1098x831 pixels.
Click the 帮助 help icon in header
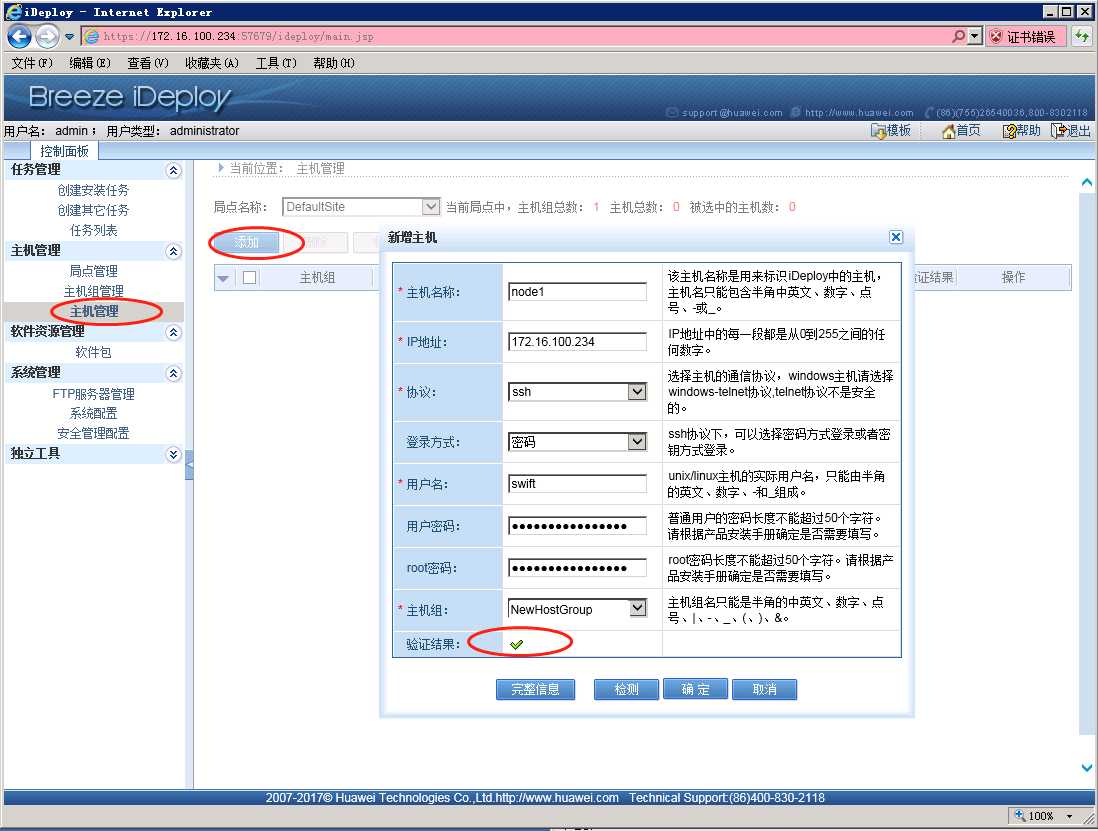click(x=1021, y=131)
